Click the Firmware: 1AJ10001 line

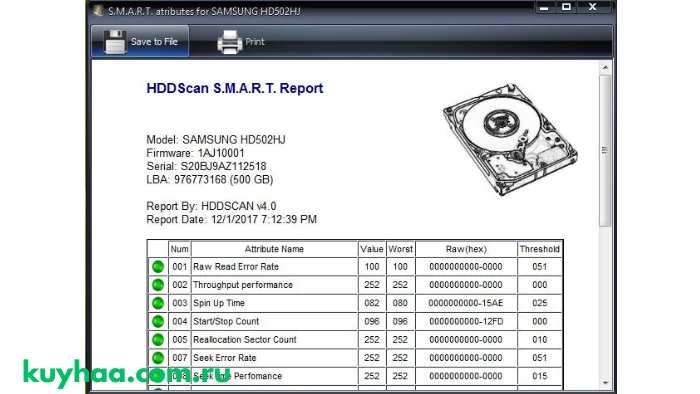196,153
